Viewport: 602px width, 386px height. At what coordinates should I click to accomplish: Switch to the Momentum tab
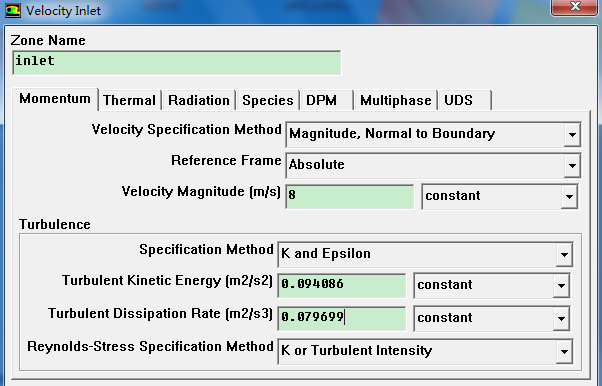[x=55, y=99]
